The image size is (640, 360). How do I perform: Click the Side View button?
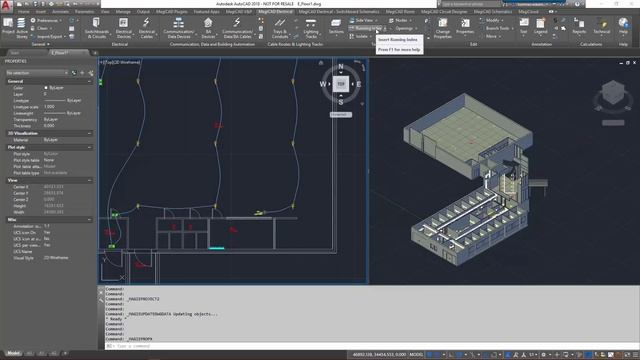364,20
